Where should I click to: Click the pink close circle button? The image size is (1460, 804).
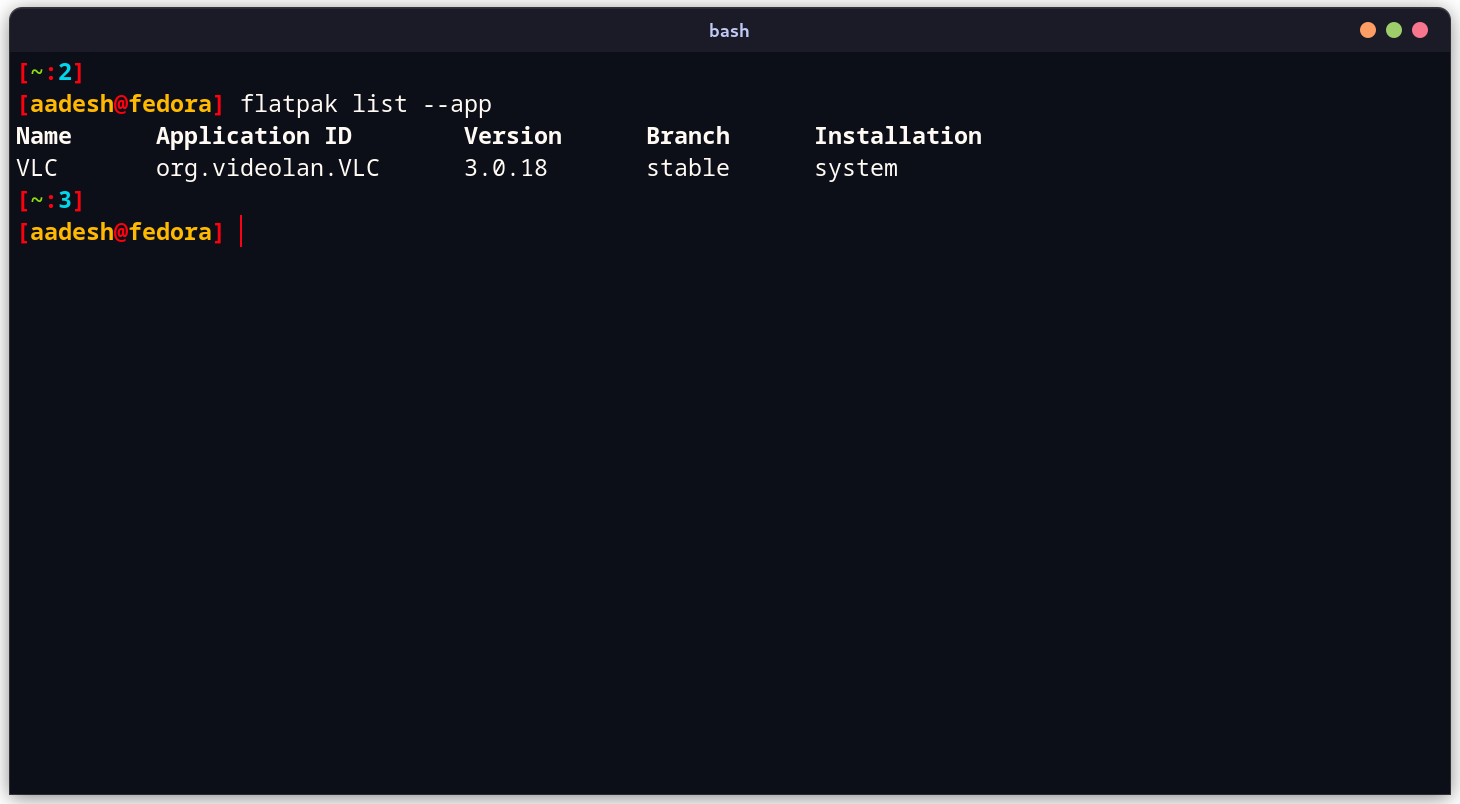tap(1420, 30)
